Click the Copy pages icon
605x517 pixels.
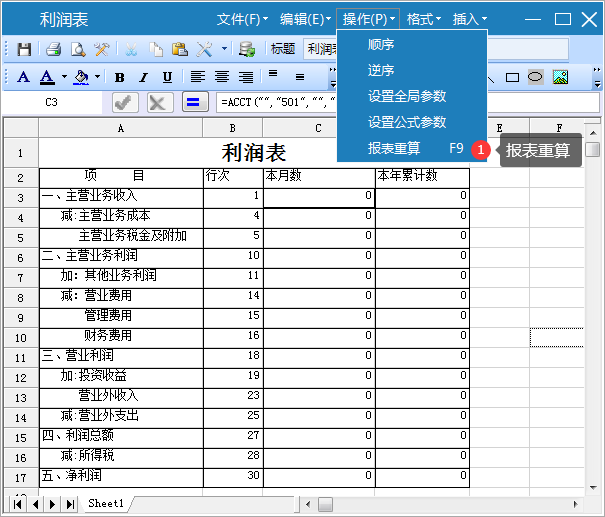click(x=156, y=49)
